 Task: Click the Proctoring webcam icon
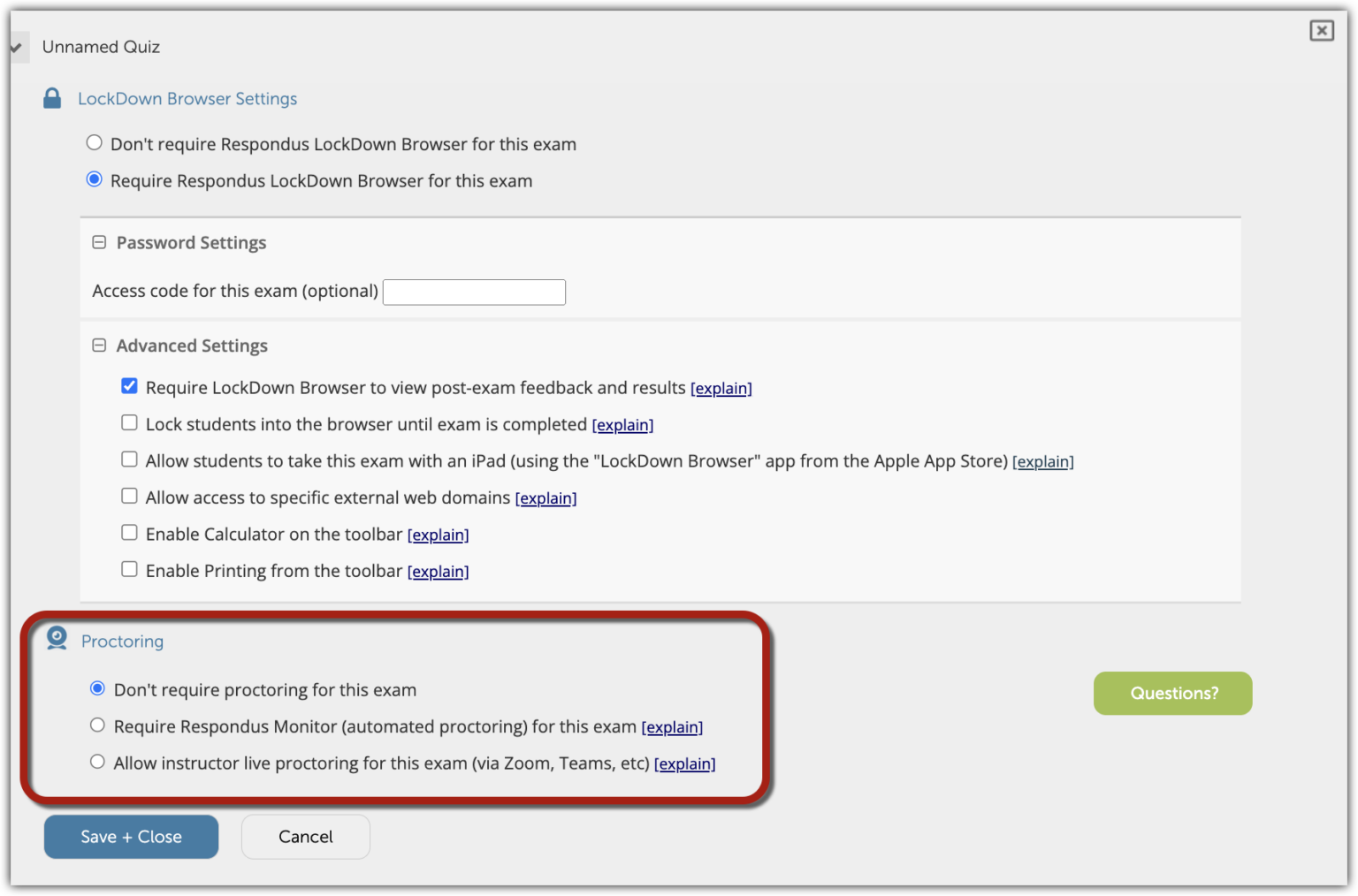[56, 638]
